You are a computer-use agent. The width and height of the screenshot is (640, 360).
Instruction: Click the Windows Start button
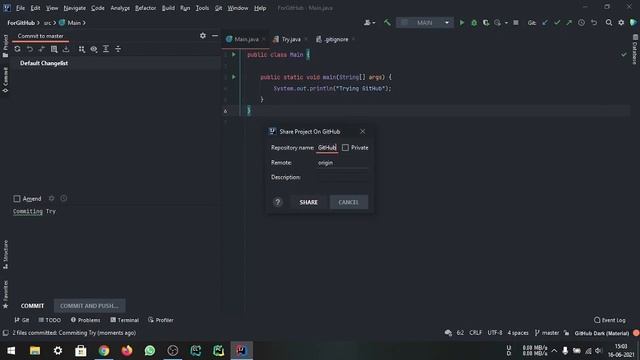click(x=11, y=351)
